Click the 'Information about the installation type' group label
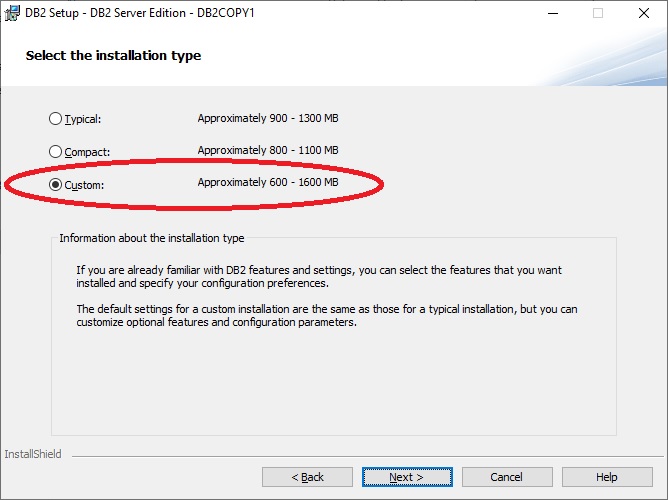This screenshot has height=500, width=668. click(x=152, y=238)
